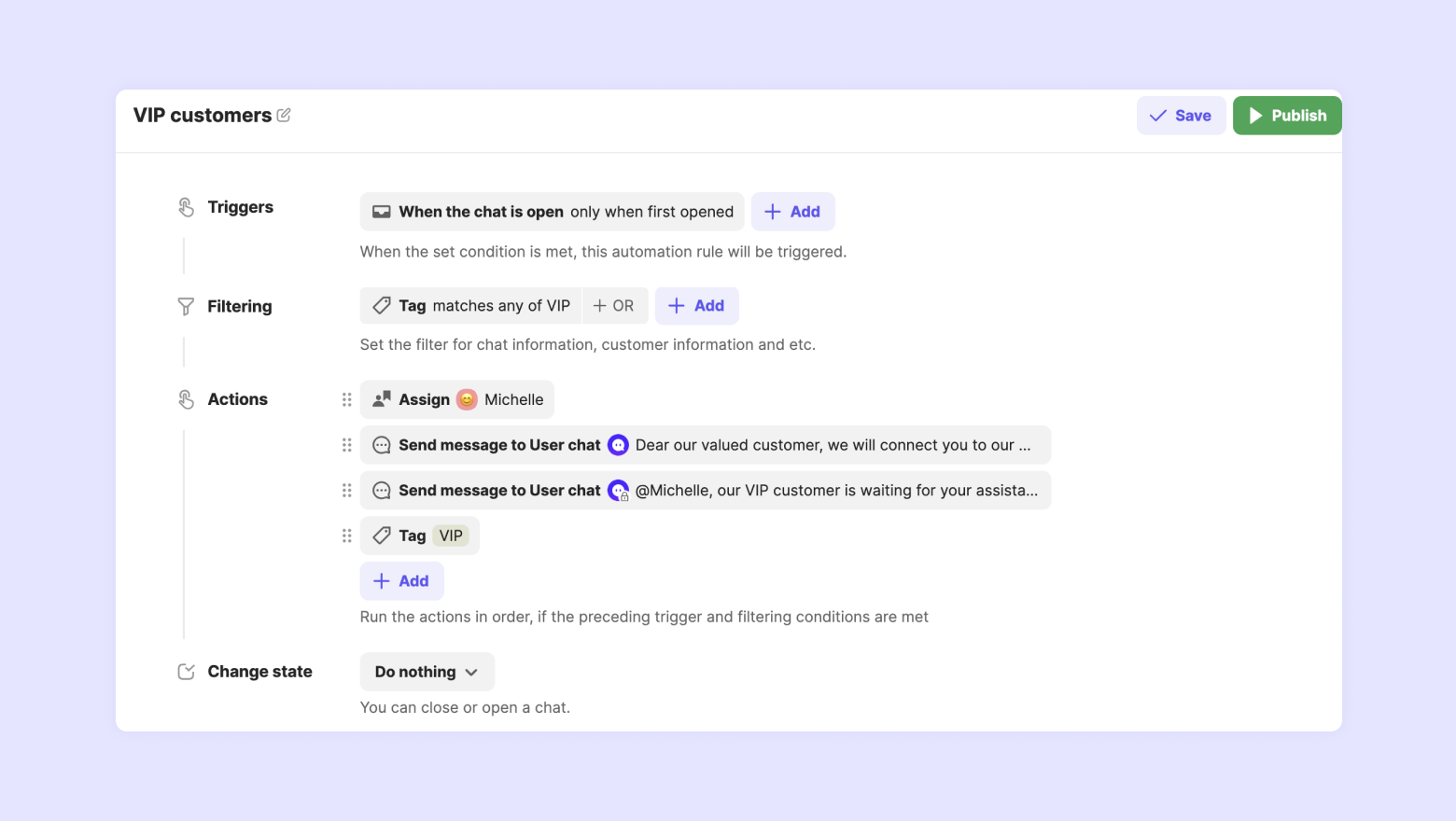Viewport: 1456px width, 821px height.
Task: Publish the VIP customers rule
Action: click(1287, 116)
